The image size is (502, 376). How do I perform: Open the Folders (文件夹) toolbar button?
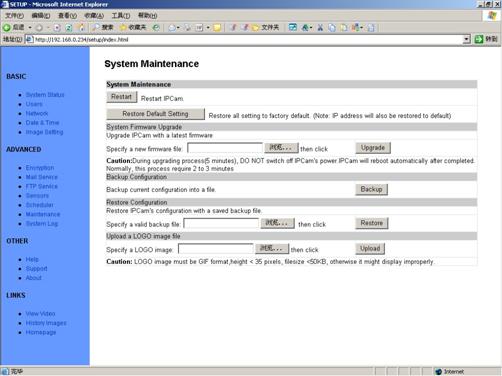266,27
